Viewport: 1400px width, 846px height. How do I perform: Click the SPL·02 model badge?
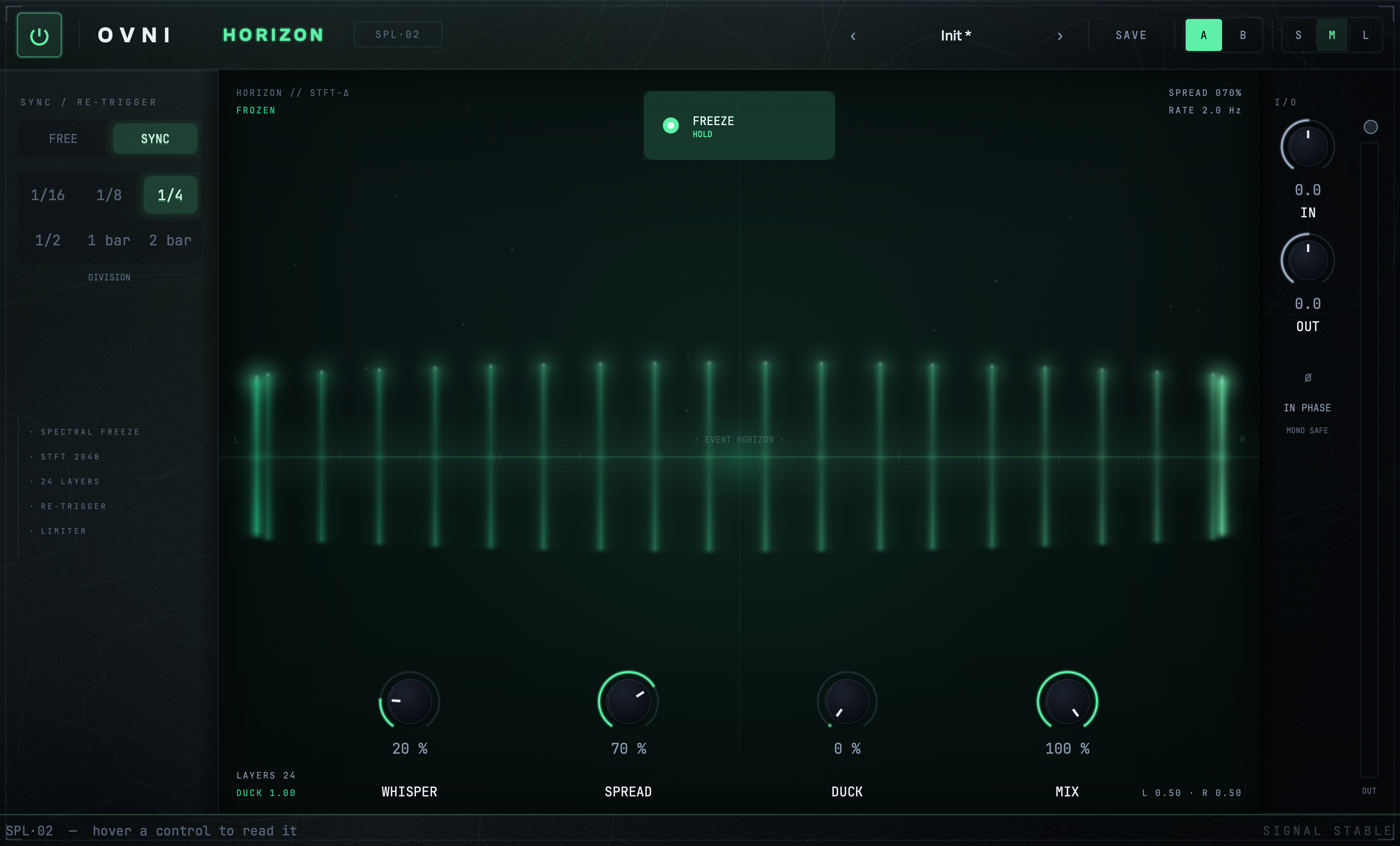398,34
